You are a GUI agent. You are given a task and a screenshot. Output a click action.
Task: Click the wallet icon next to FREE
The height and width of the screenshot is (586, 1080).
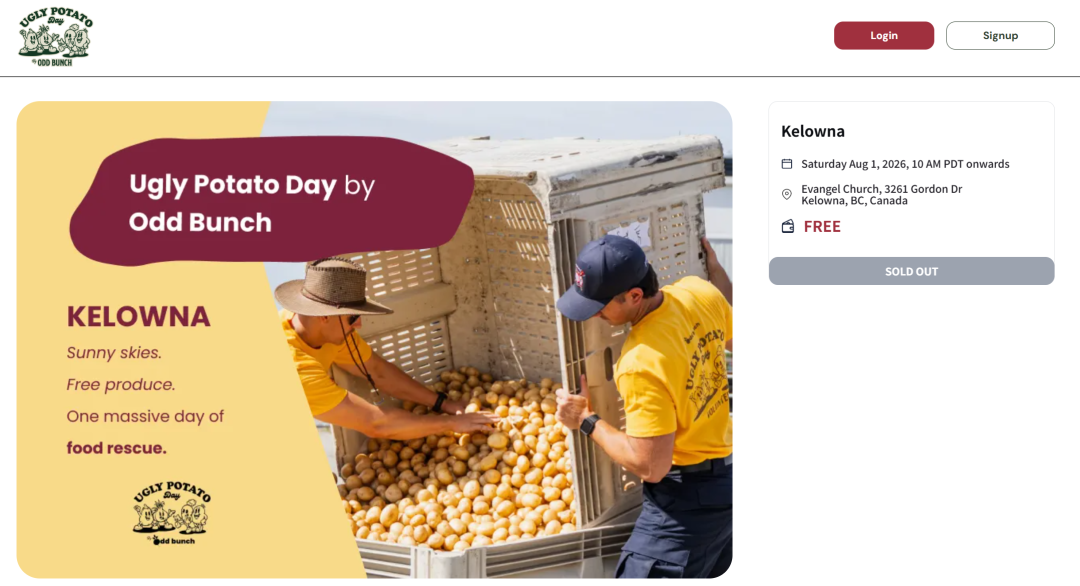[787, 227]
